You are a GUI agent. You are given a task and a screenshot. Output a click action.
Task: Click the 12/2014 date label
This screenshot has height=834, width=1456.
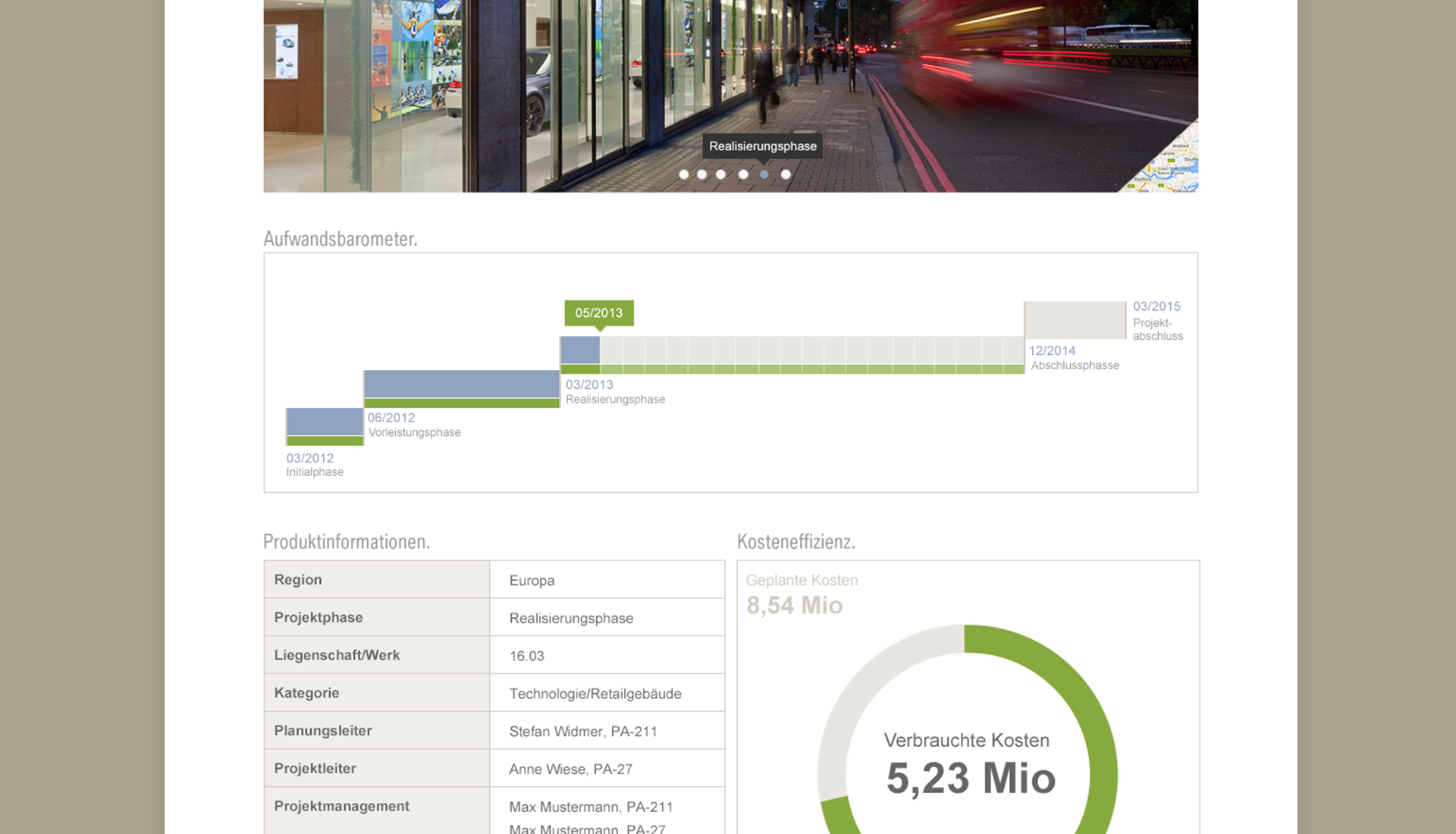(x=1052, y=351)
